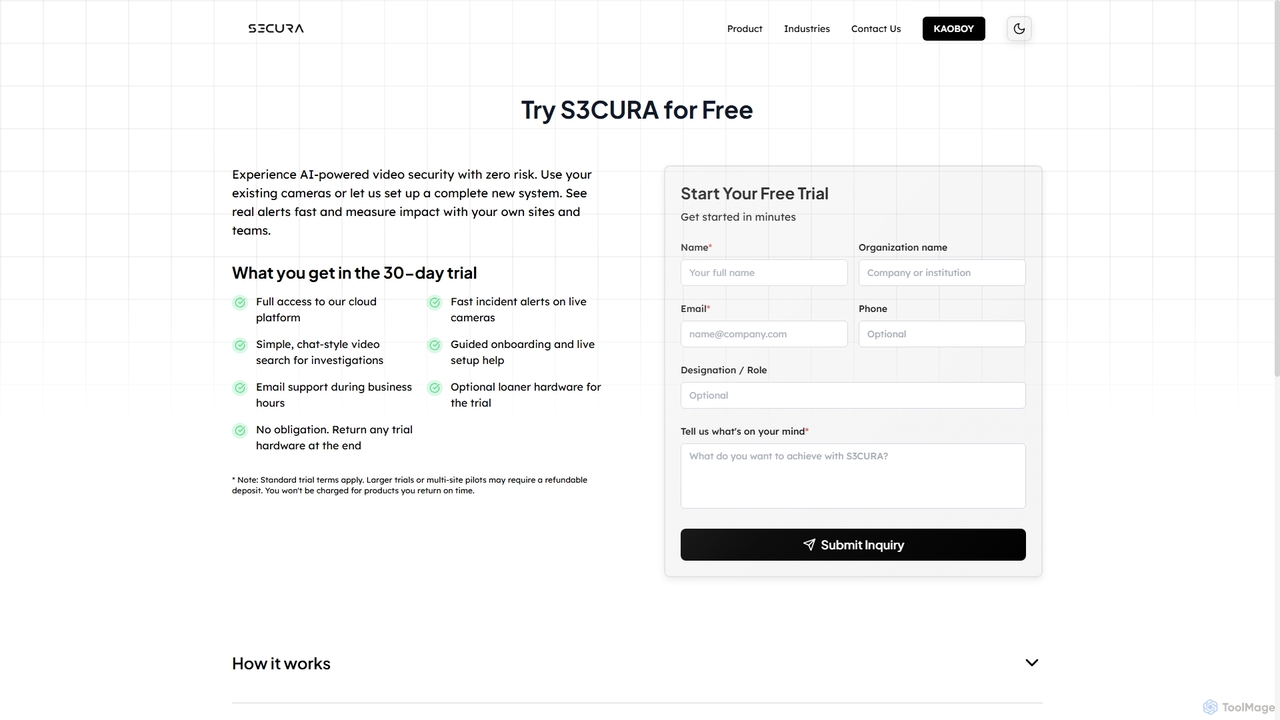
Task: Click the Organization name input field
Action: point(942,273)
